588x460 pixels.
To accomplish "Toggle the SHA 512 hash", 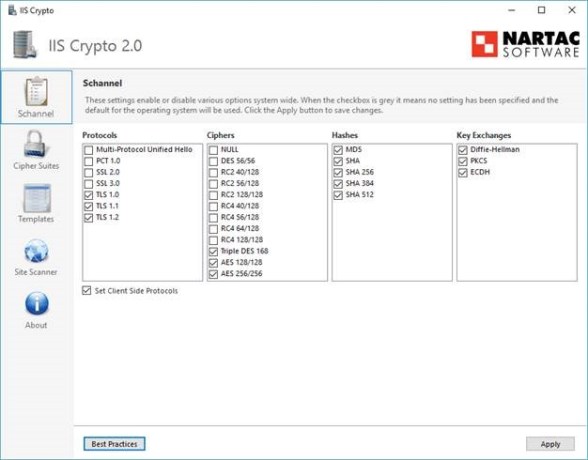I will tap(338, 195).
